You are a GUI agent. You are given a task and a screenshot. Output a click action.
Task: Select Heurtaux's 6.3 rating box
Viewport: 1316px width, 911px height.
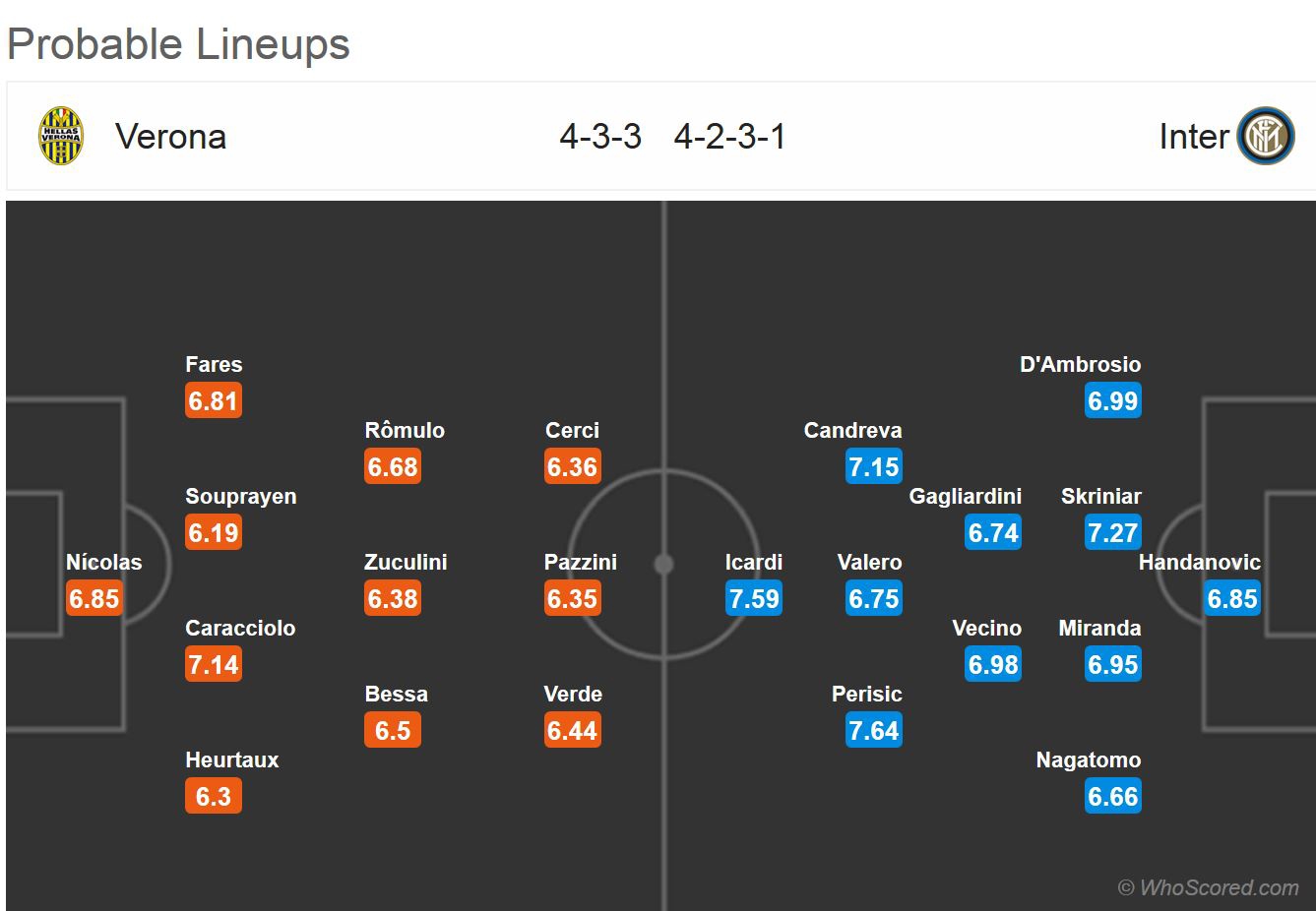(x=214, y=796)
